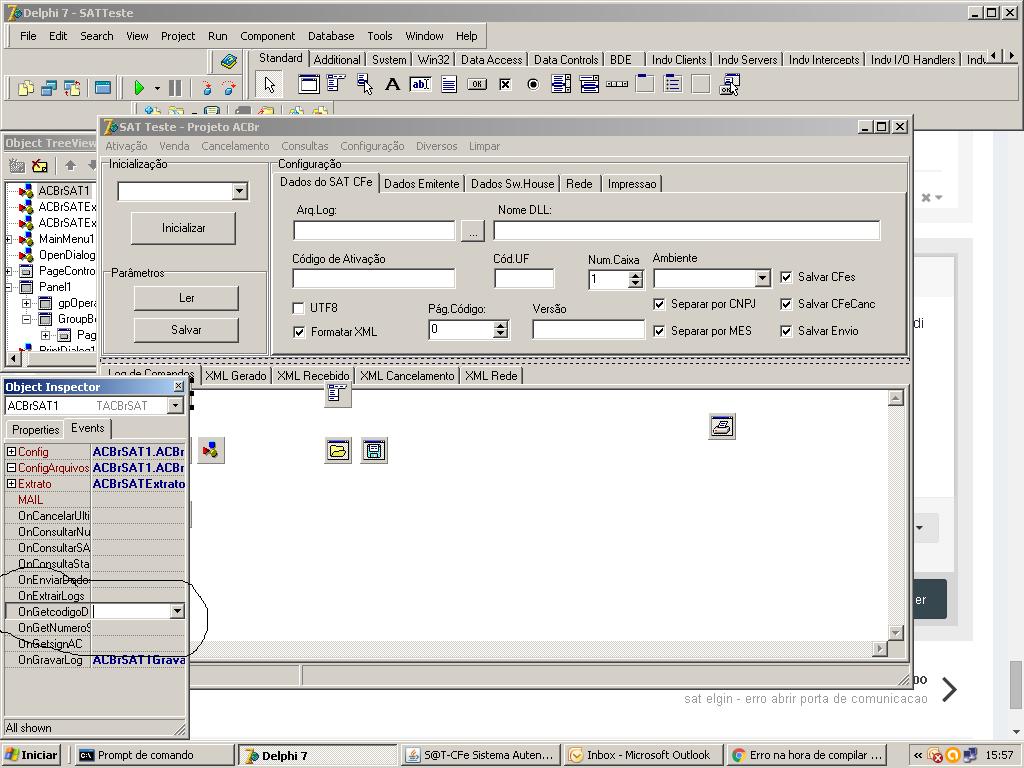This screenshot has width=1024, height=768.
Task: Select the ComboBox component in palette
Action: pos(589,84)
